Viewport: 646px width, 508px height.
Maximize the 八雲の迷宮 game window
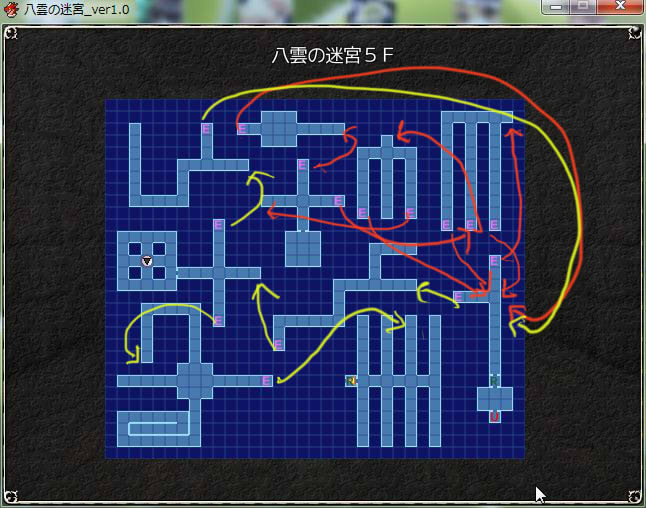(583, 7)
